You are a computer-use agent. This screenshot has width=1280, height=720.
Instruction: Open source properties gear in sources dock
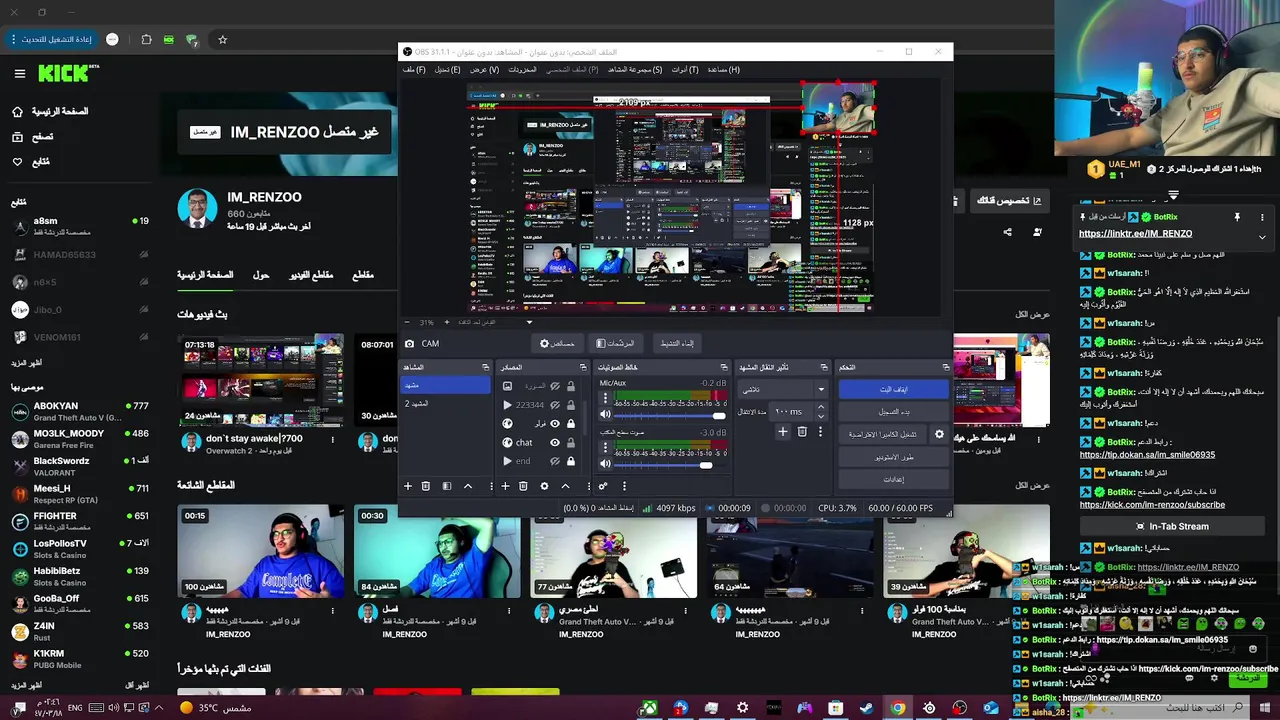pos(544,486)
